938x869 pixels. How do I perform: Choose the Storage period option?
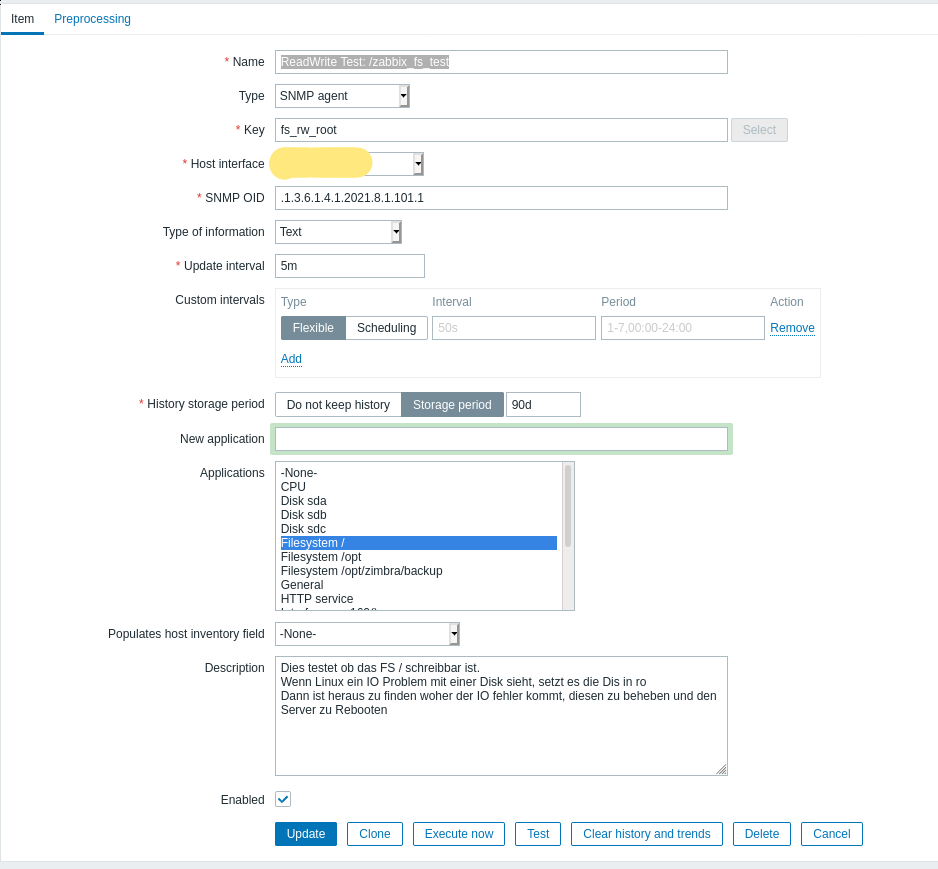[x=452, y=405]
